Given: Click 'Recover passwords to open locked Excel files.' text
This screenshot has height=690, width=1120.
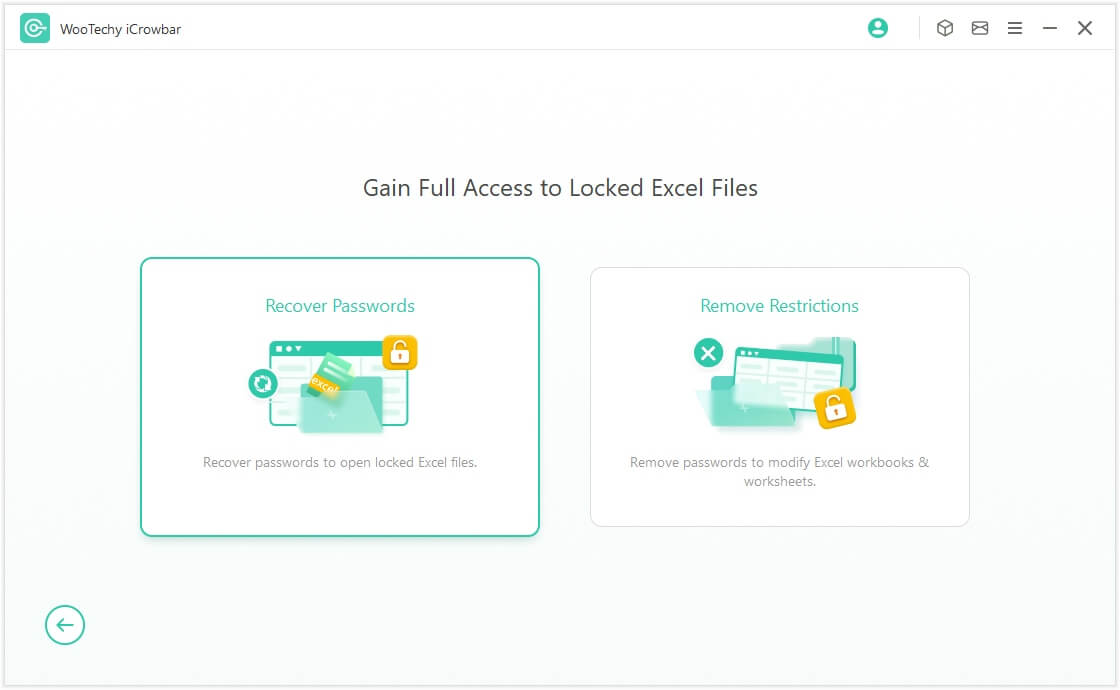Looking at the screenshot, I should point(340,462).
